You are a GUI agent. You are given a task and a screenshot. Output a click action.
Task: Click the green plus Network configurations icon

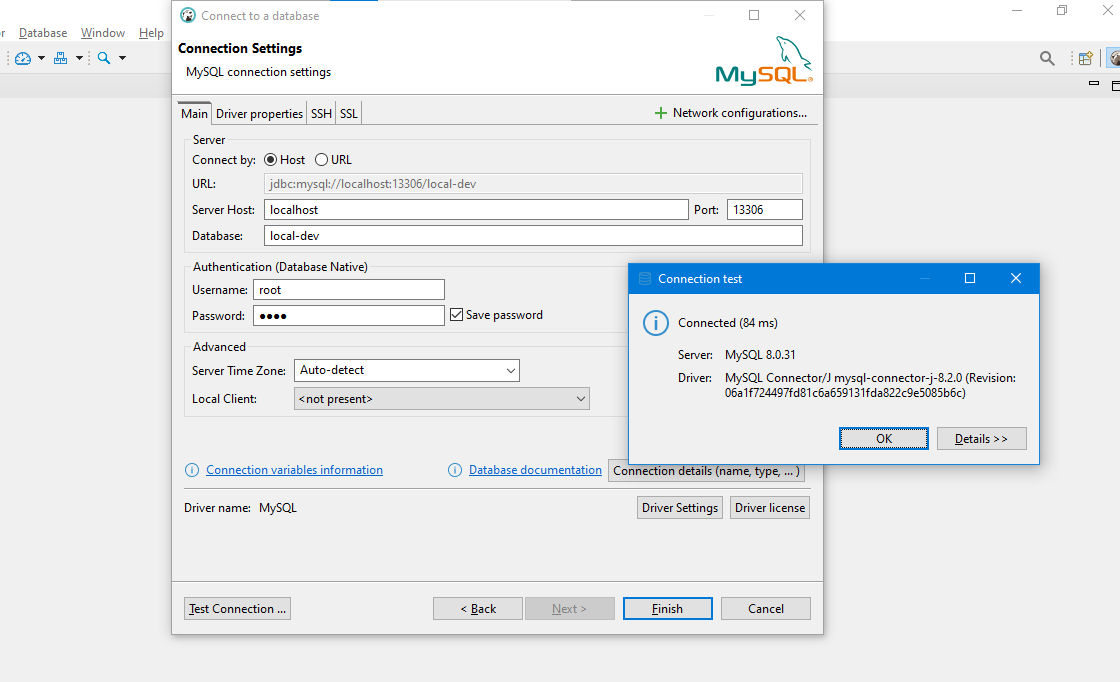pyautogui.click(x=661, y=113)
